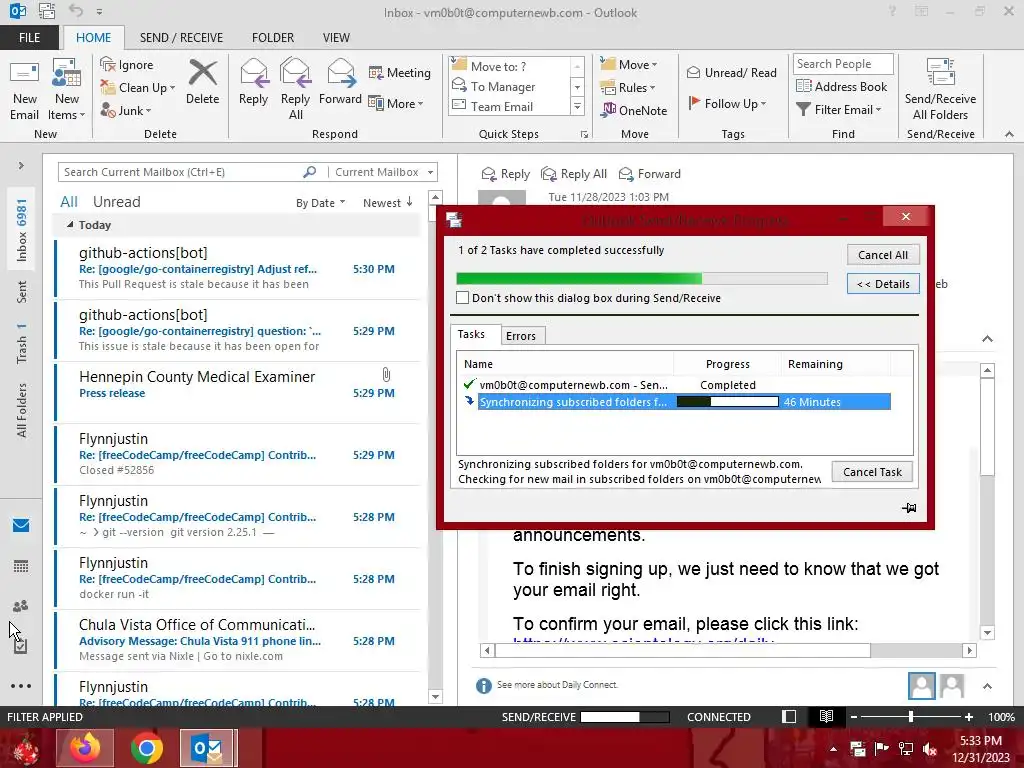Screen dimensions: 1024x768
Task: Open Chrome from the taskbar
Action: 147,748
